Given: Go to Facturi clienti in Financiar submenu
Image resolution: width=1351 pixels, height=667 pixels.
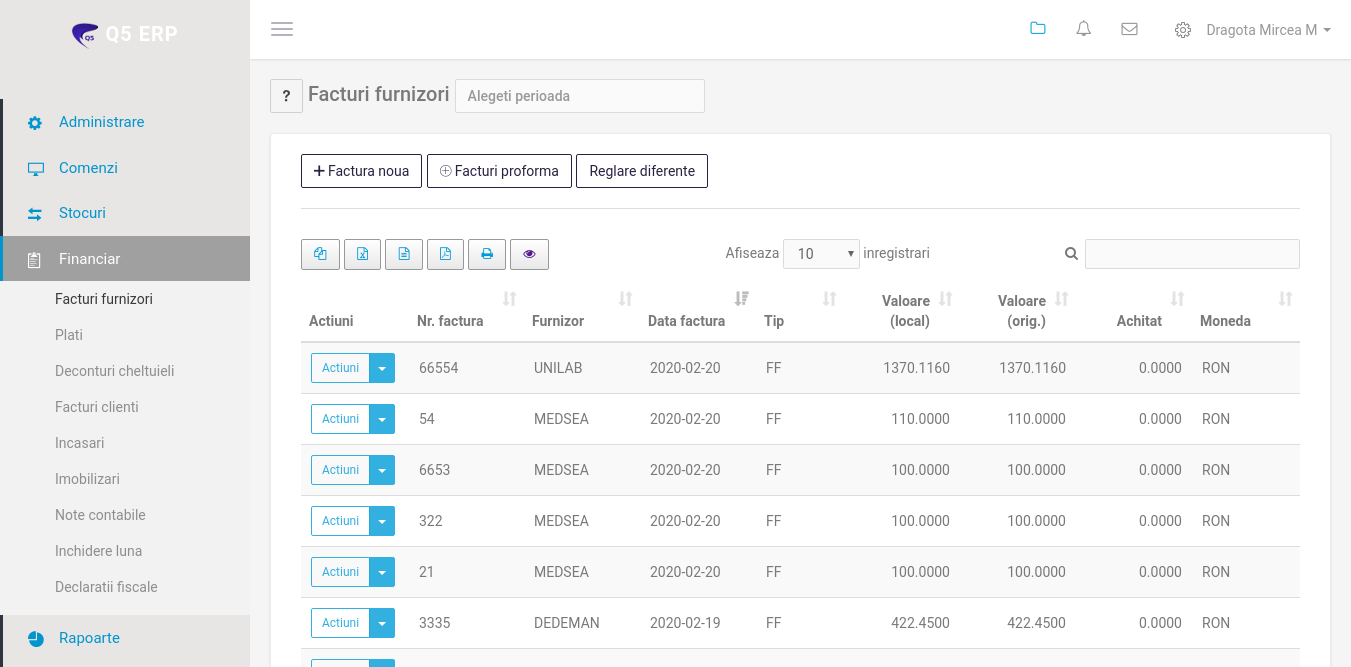Looking at the screenshot, I should [x=97, y=407].
